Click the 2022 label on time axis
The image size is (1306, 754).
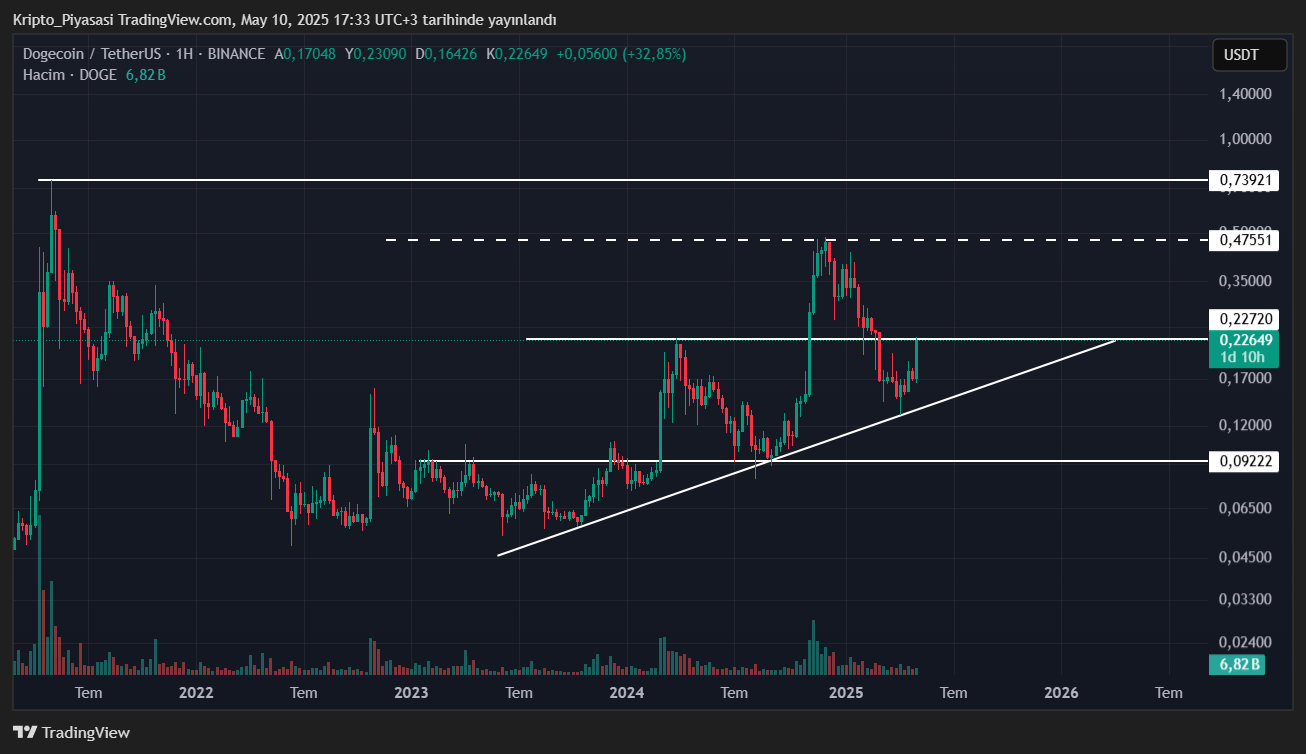coord(195,692)
